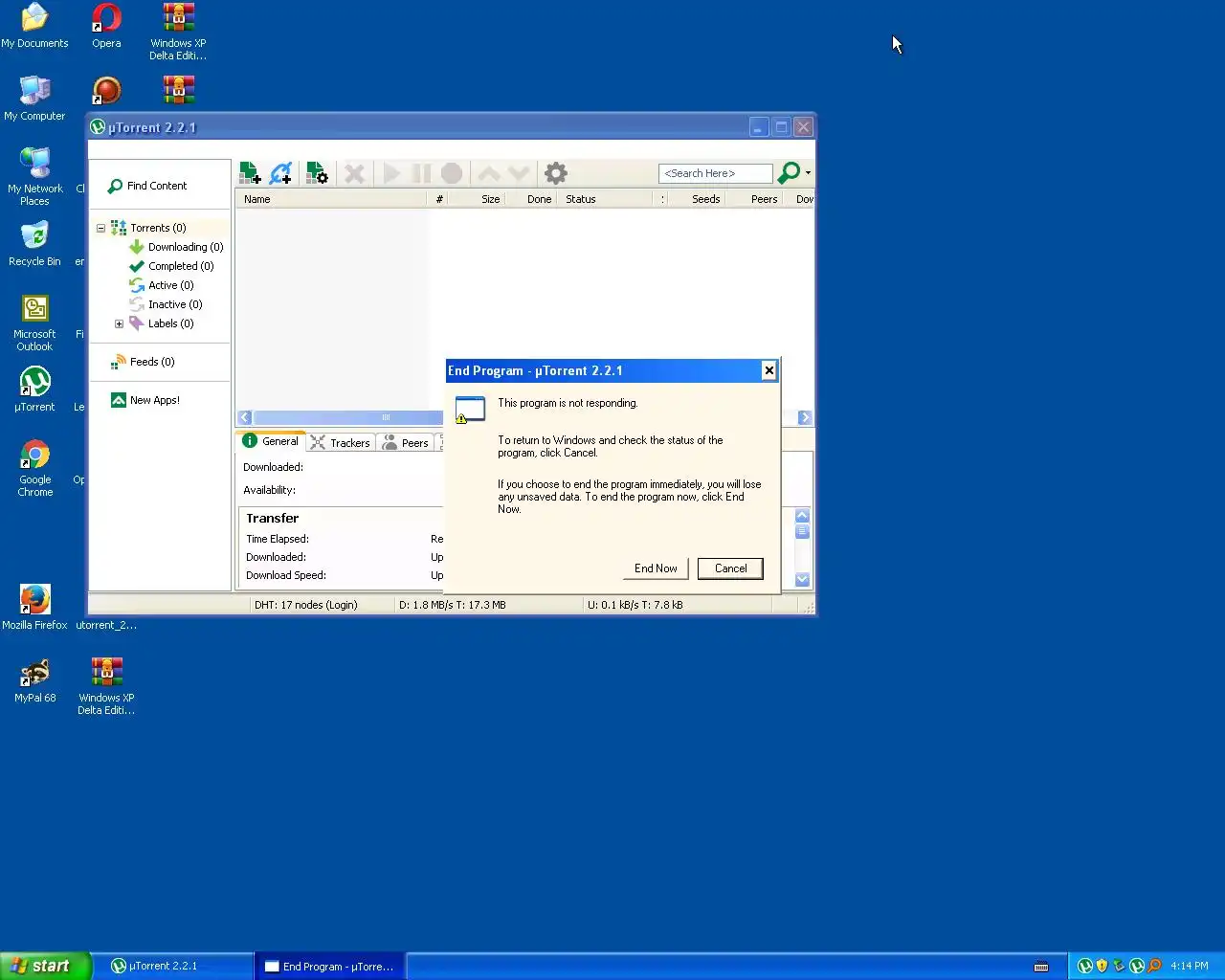Open the Microsoft Outlook desktop icon
This screenshot has height=980, width=1225.
pos(34,323)
